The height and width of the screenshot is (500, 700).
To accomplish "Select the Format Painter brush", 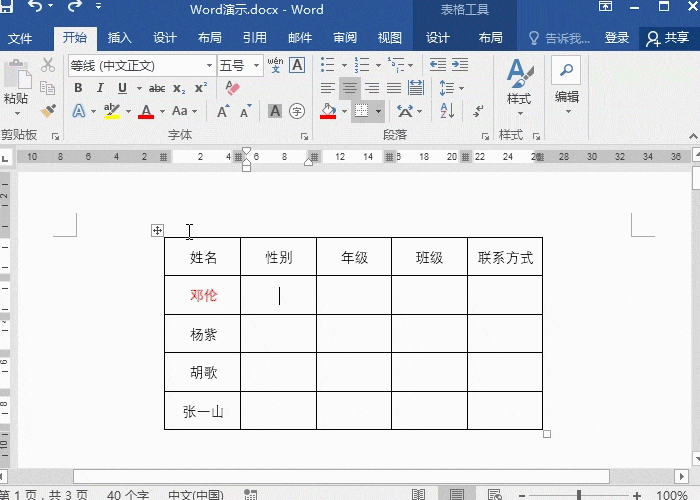I will pos(48,111).
